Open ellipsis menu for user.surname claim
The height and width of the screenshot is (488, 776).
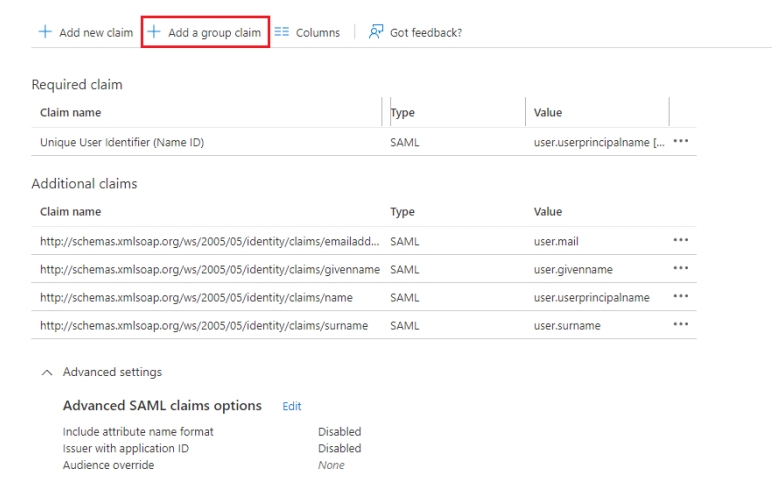point(681,325)
